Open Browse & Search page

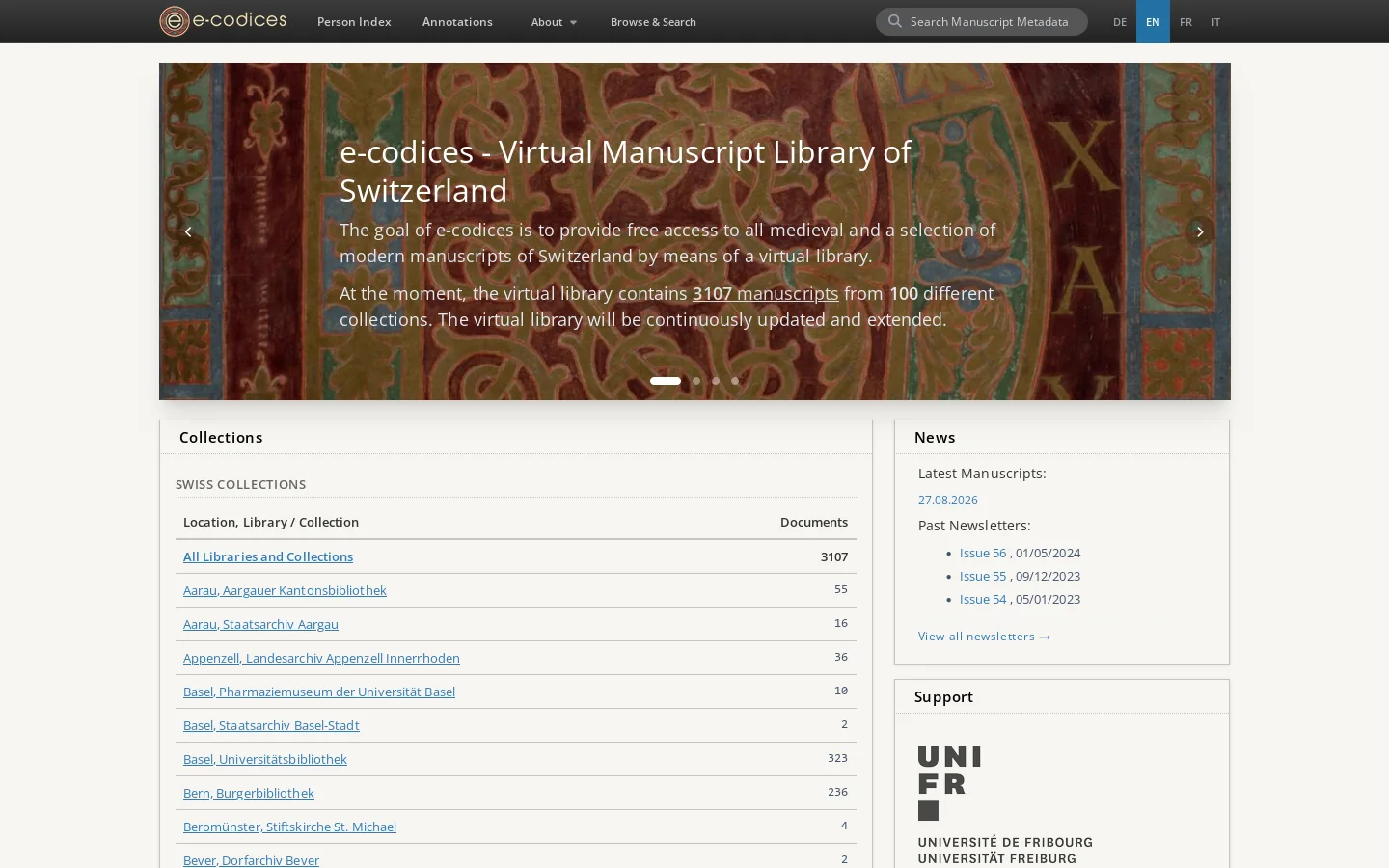(x=653, y=21)
